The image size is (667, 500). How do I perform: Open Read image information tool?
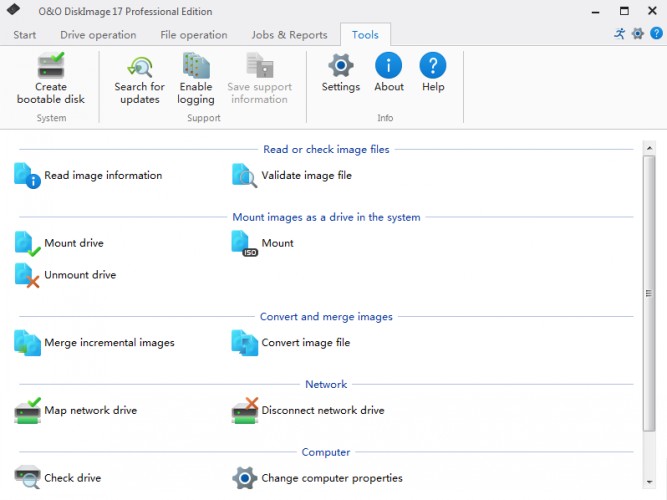102,176
